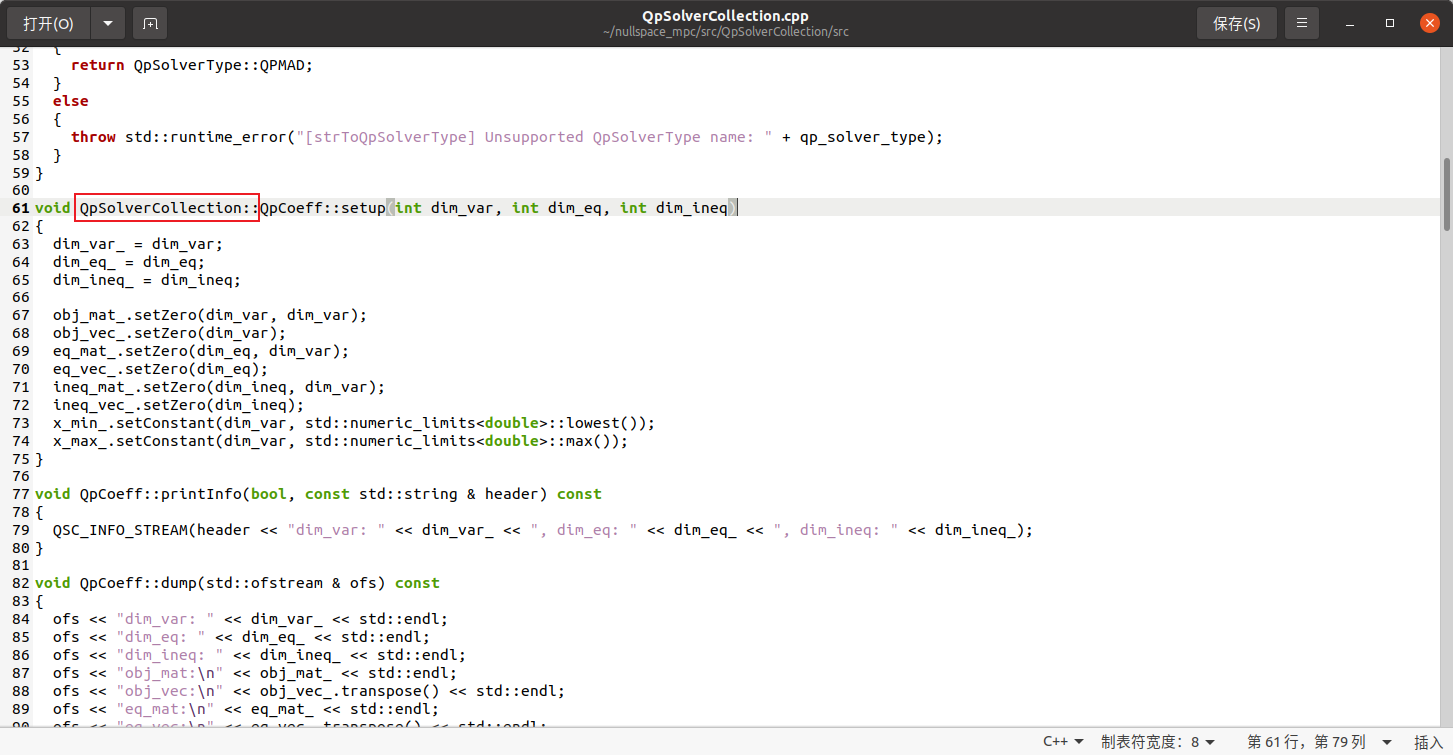This screenshot has height=755, width=1453.
Task: Click 'dim_var_ = dim_var;' on line 63
Action: point(138,244)
